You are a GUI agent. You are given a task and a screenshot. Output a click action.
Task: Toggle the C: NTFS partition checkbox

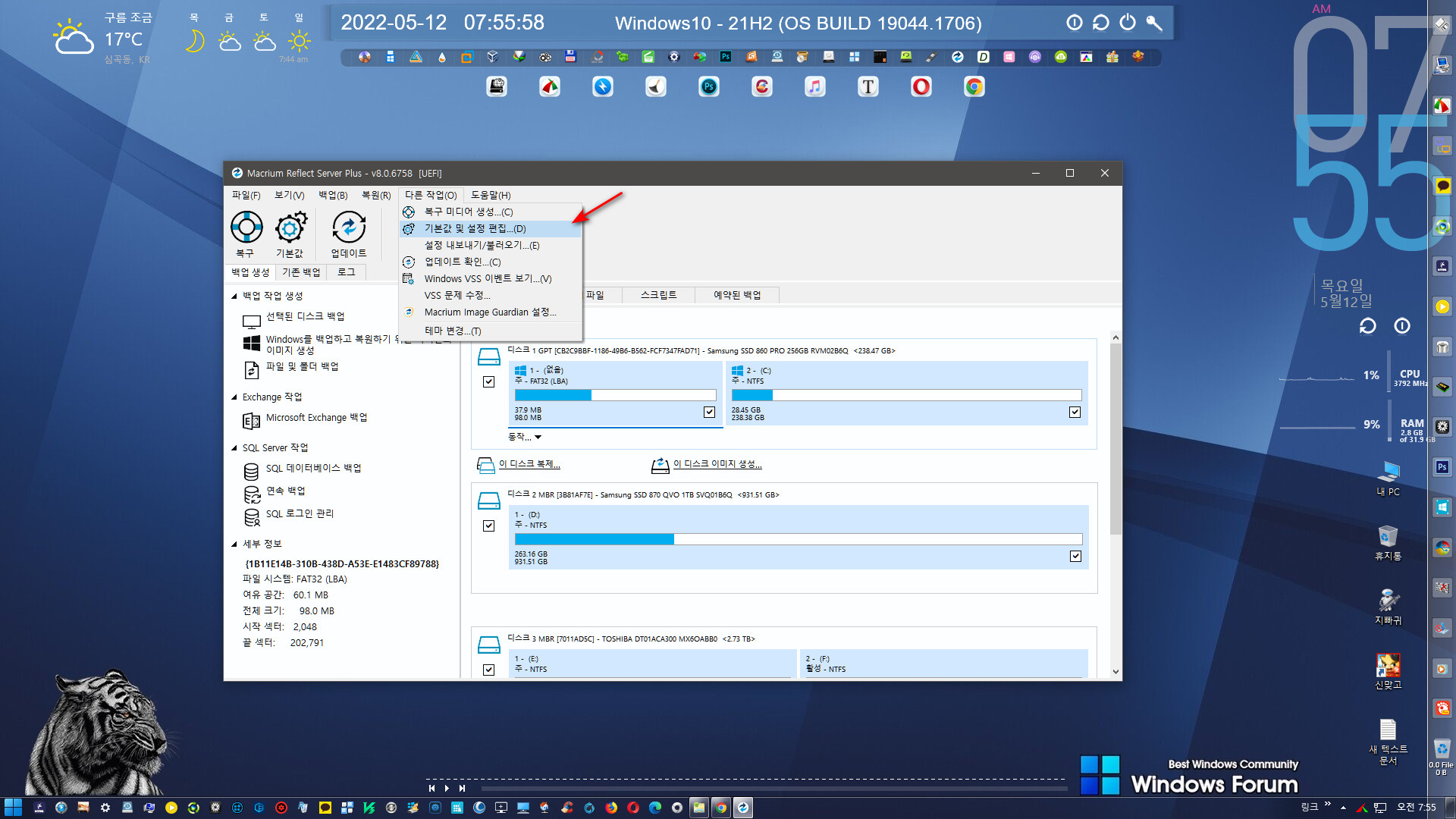[x=1075, y=413]
